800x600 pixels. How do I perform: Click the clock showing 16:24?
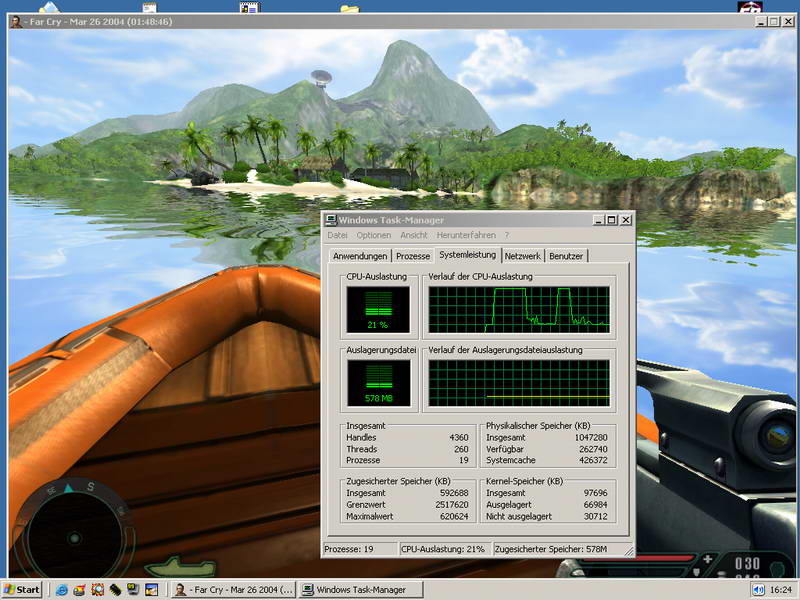click(781, 590)
